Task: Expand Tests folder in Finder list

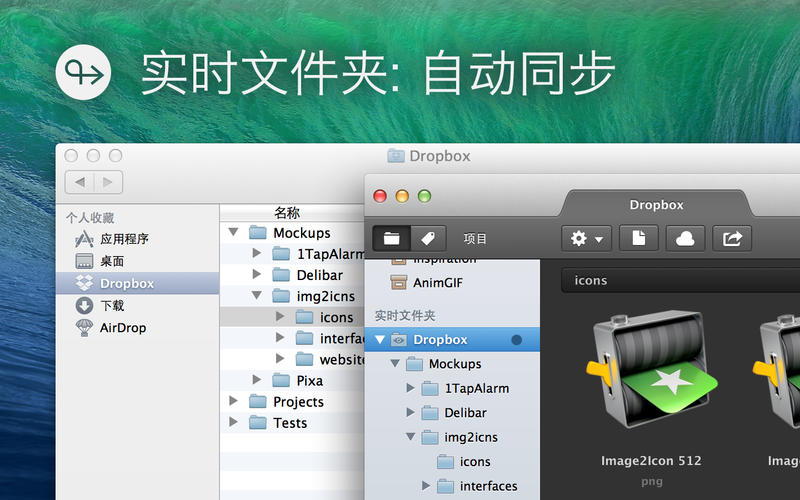Action: pyautogui.click(x=233, y=422)
